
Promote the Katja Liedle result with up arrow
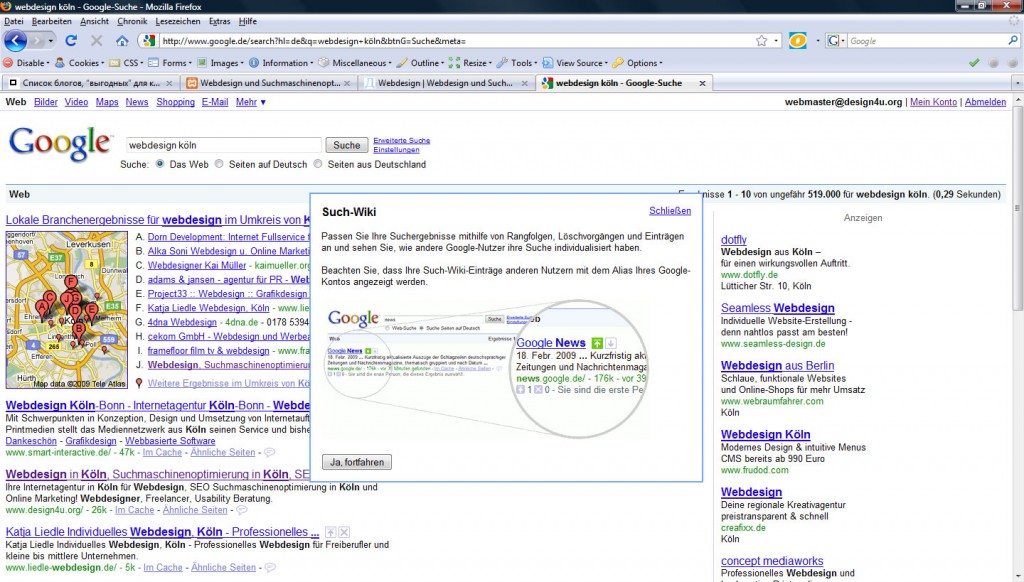pos(330,532)
